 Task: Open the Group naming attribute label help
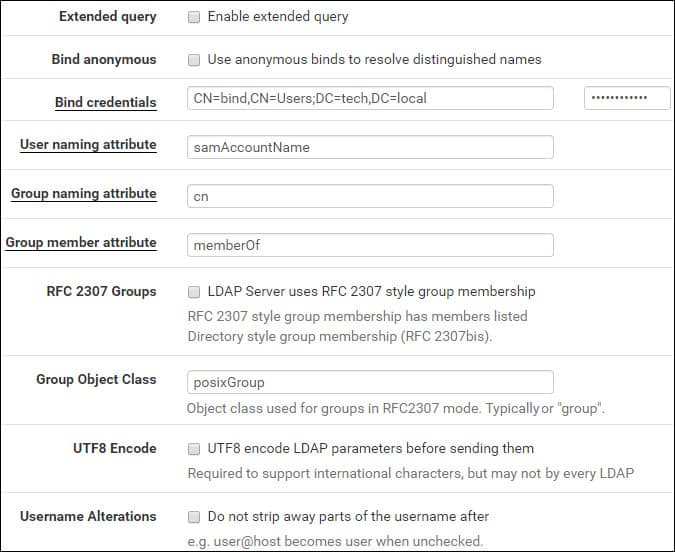(x=84, y=193)
